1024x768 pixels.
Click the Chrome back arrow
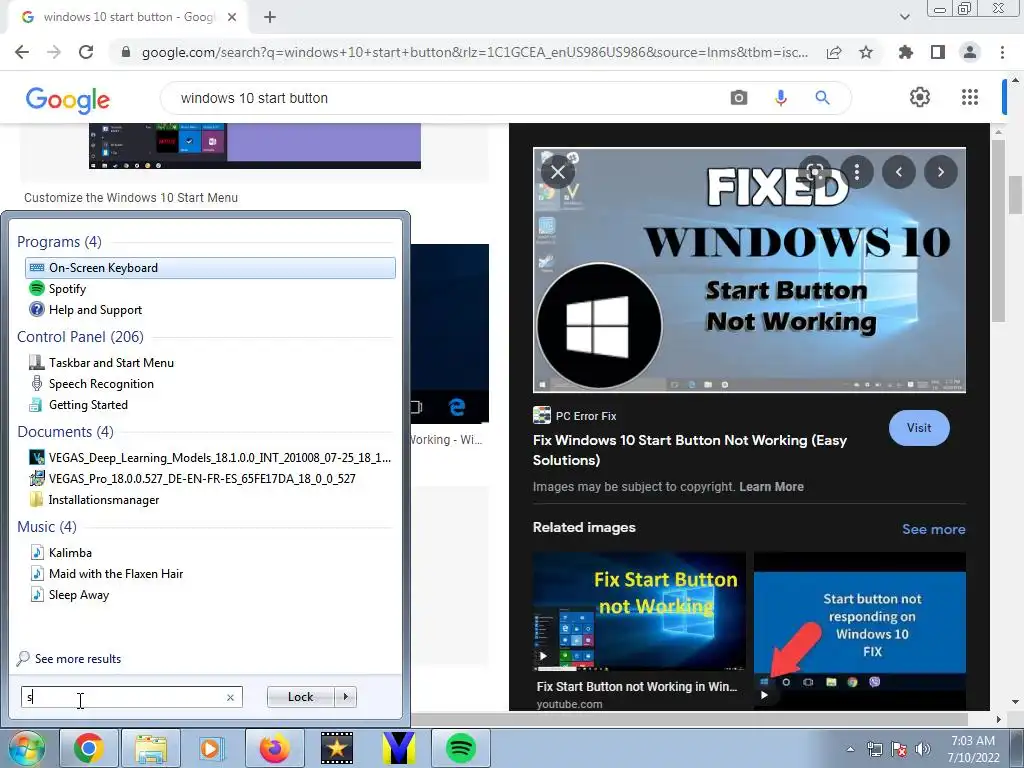22,52
